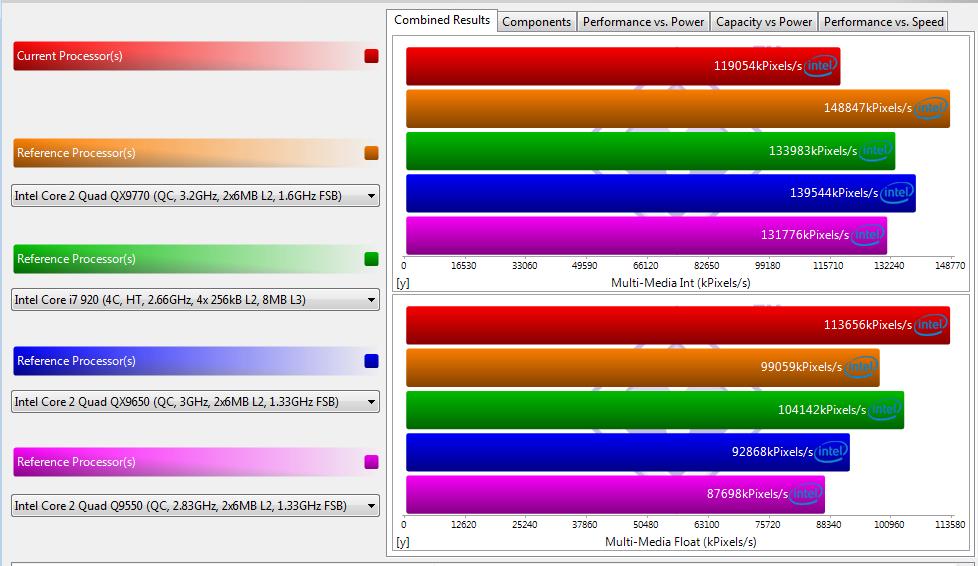Open the QX9770 reference processor dropdown
This screenshot has height=566, width=978.
pyautogui.click(x=195, y=195)
